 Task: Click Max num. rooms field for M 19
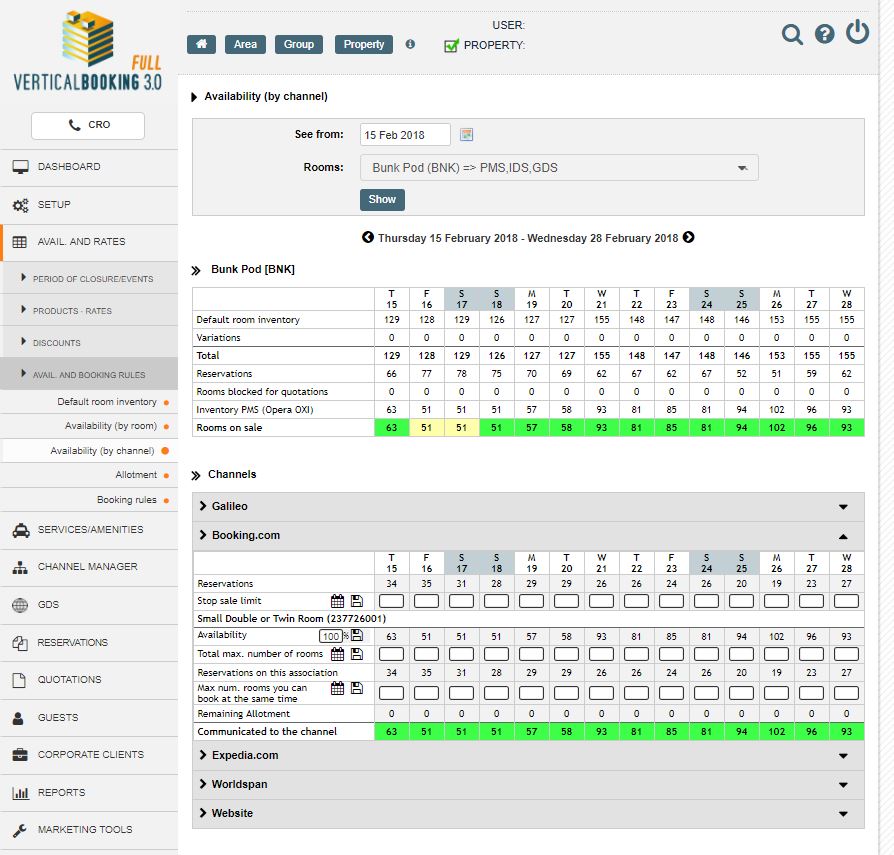click(531, 693)
